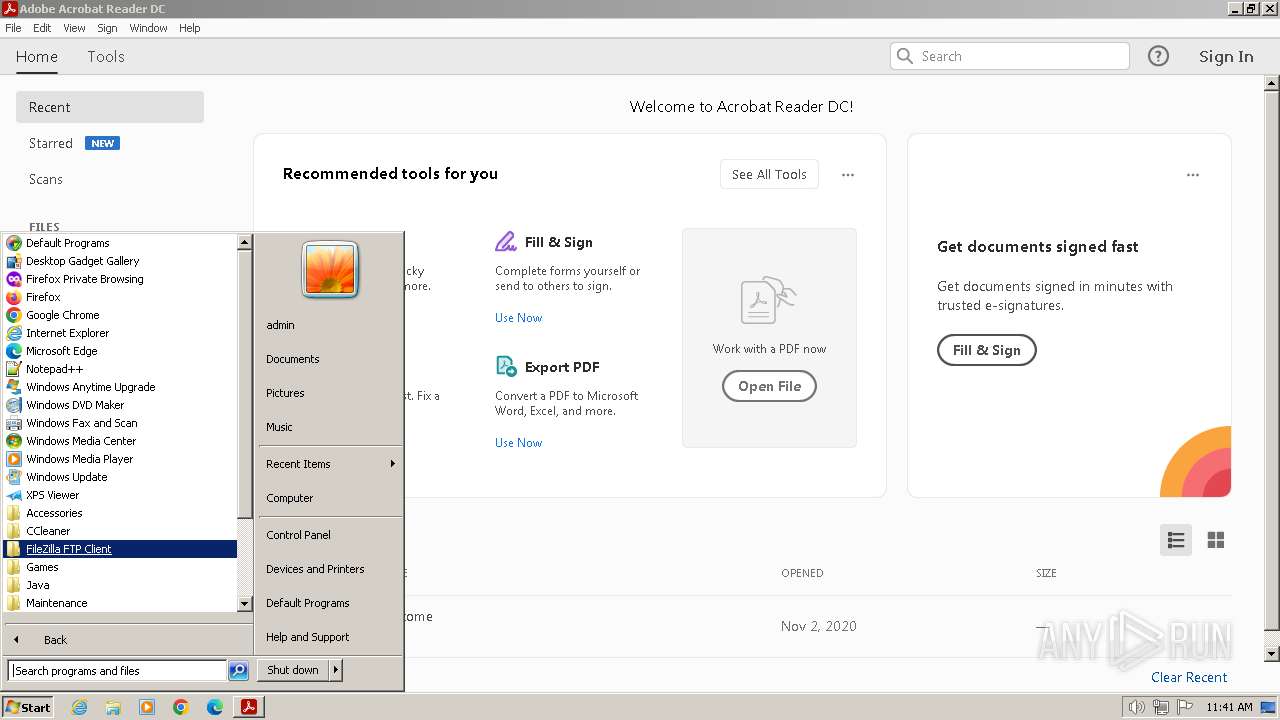Open the Sign menu

pyautogui.click(x=107, y=28)
